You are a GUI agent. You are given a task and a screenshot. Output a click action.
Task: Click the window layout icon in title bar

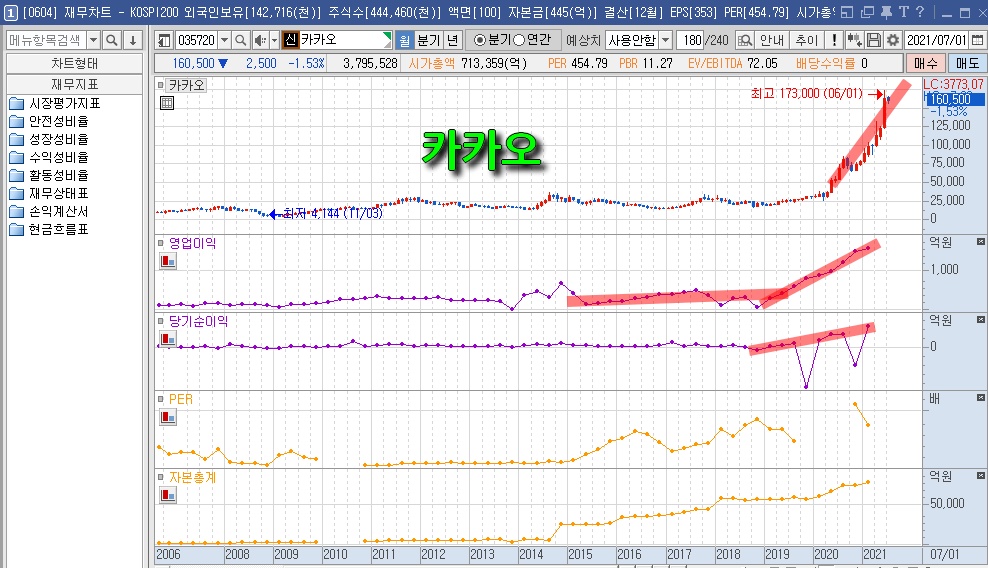847,12
